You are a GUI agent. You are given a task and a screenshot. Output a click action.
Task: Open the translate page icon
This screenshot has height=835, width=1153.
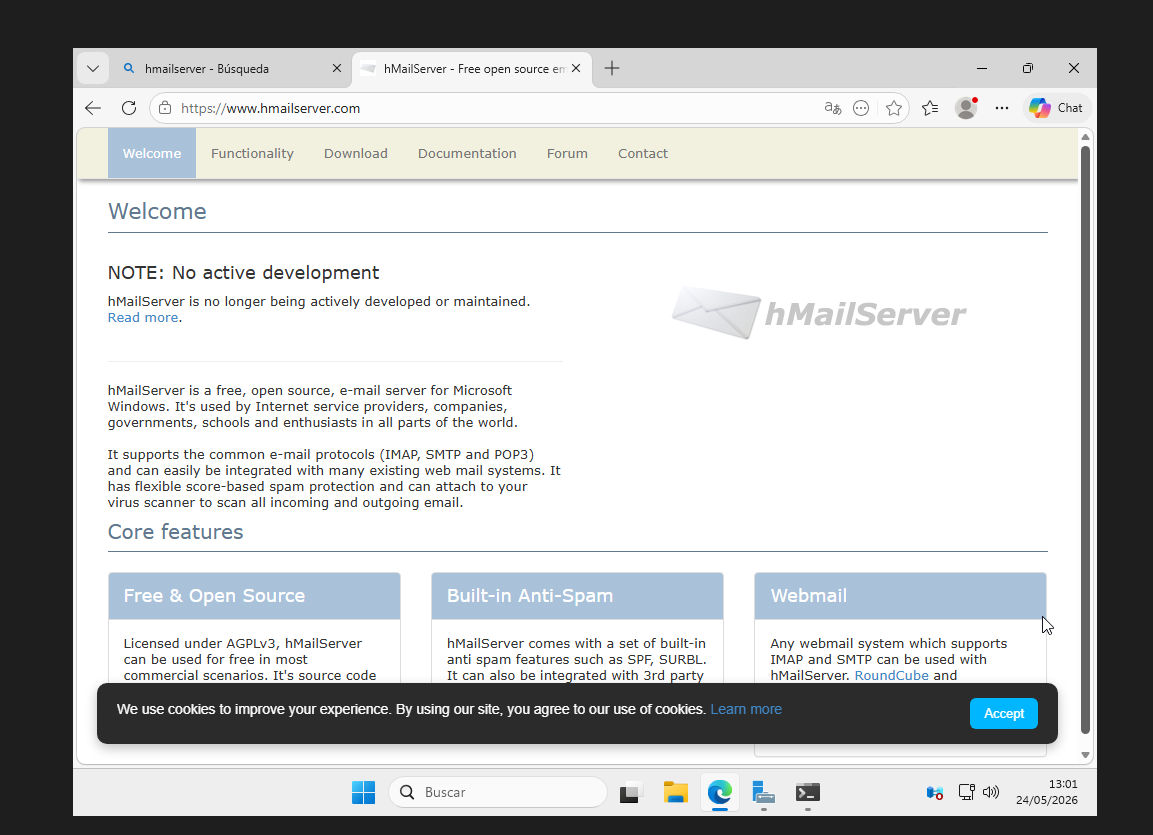point(832,108)
